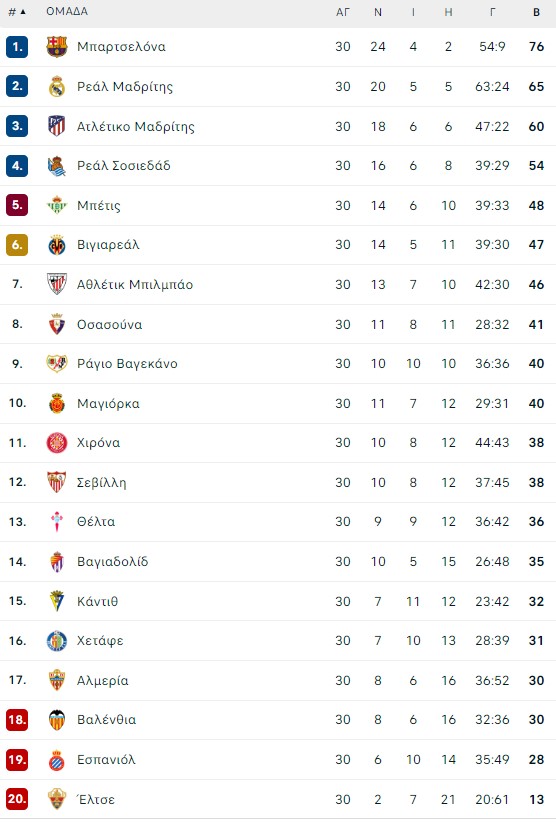Viewport: 556px width, 823px height.
Task: Click the Έλτσε team name
Action: pyautogui.click(x=96, y=799)
